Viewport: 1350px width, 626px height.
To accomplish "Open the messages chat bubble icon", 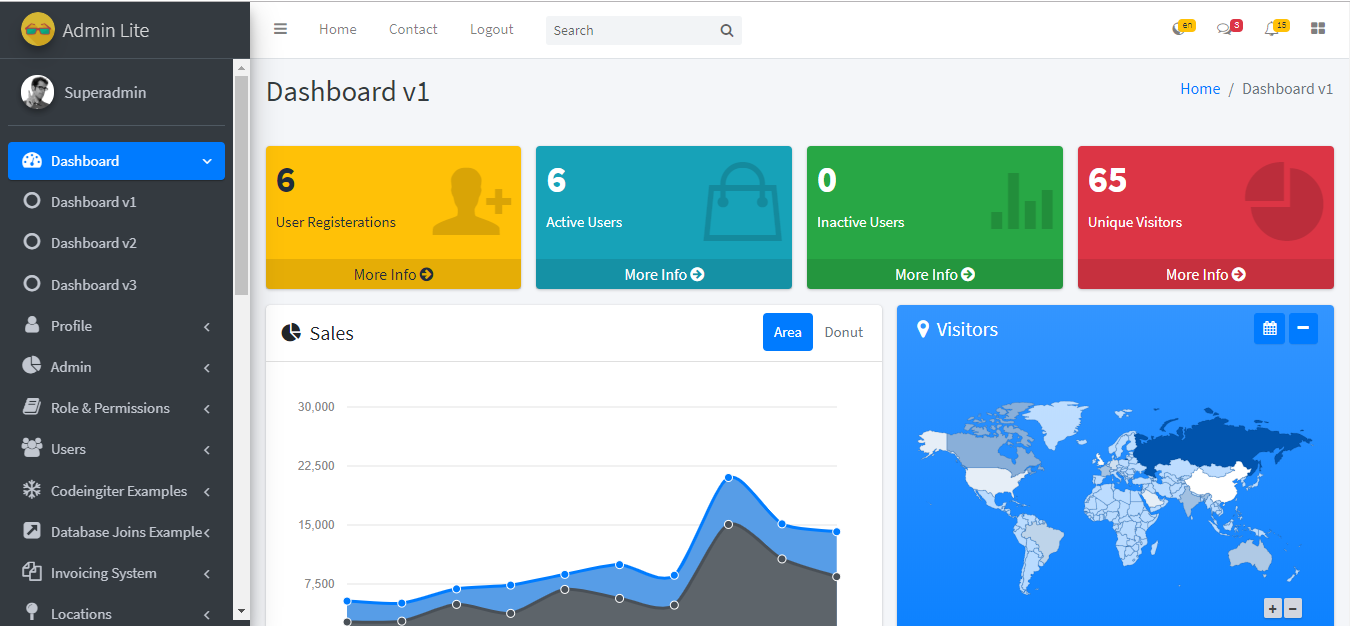I will (x=1224, y=29).
